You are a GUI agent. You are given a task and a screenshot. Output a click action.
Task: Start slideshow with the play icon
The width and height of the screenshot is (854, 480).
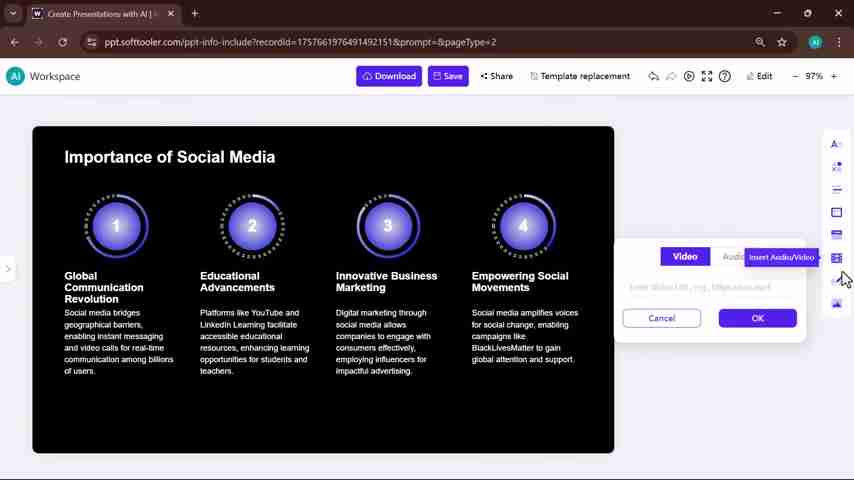tap(689, 76)
